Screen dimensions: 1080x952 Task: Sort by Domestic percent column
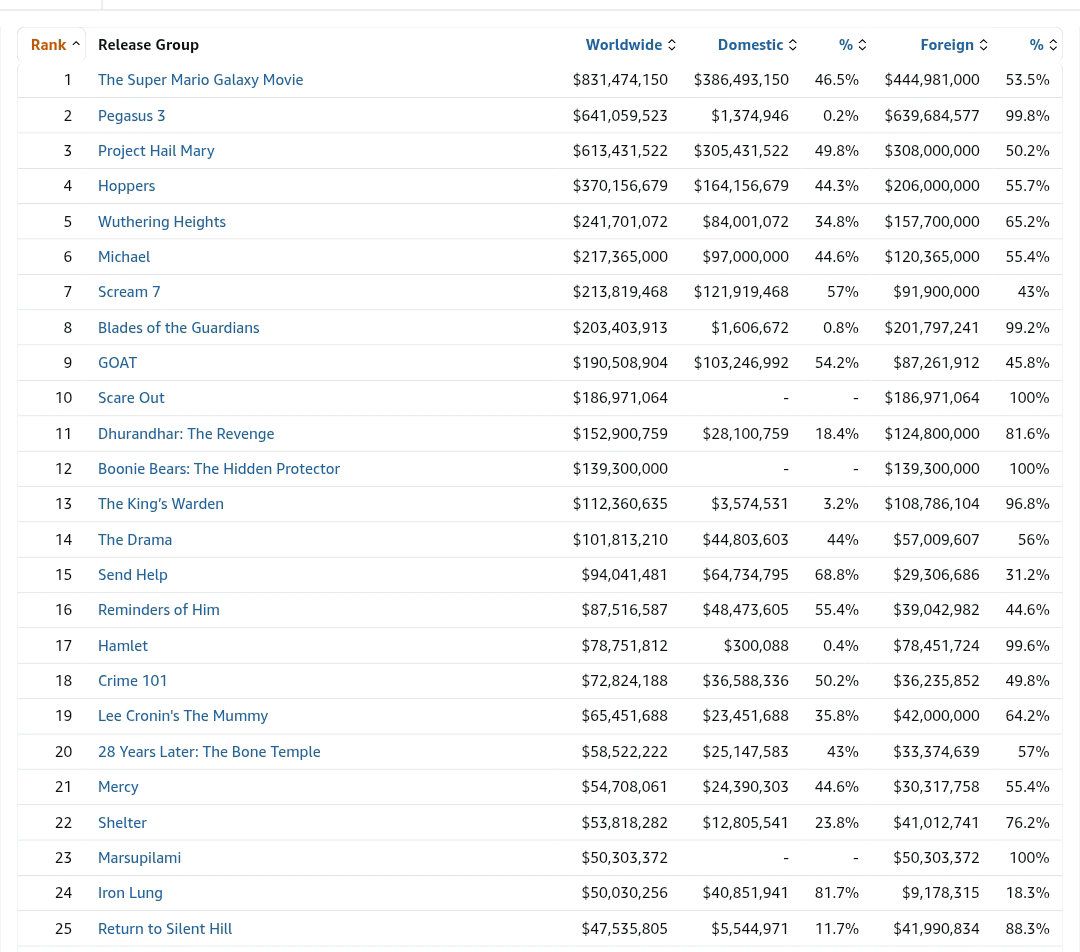846,44
